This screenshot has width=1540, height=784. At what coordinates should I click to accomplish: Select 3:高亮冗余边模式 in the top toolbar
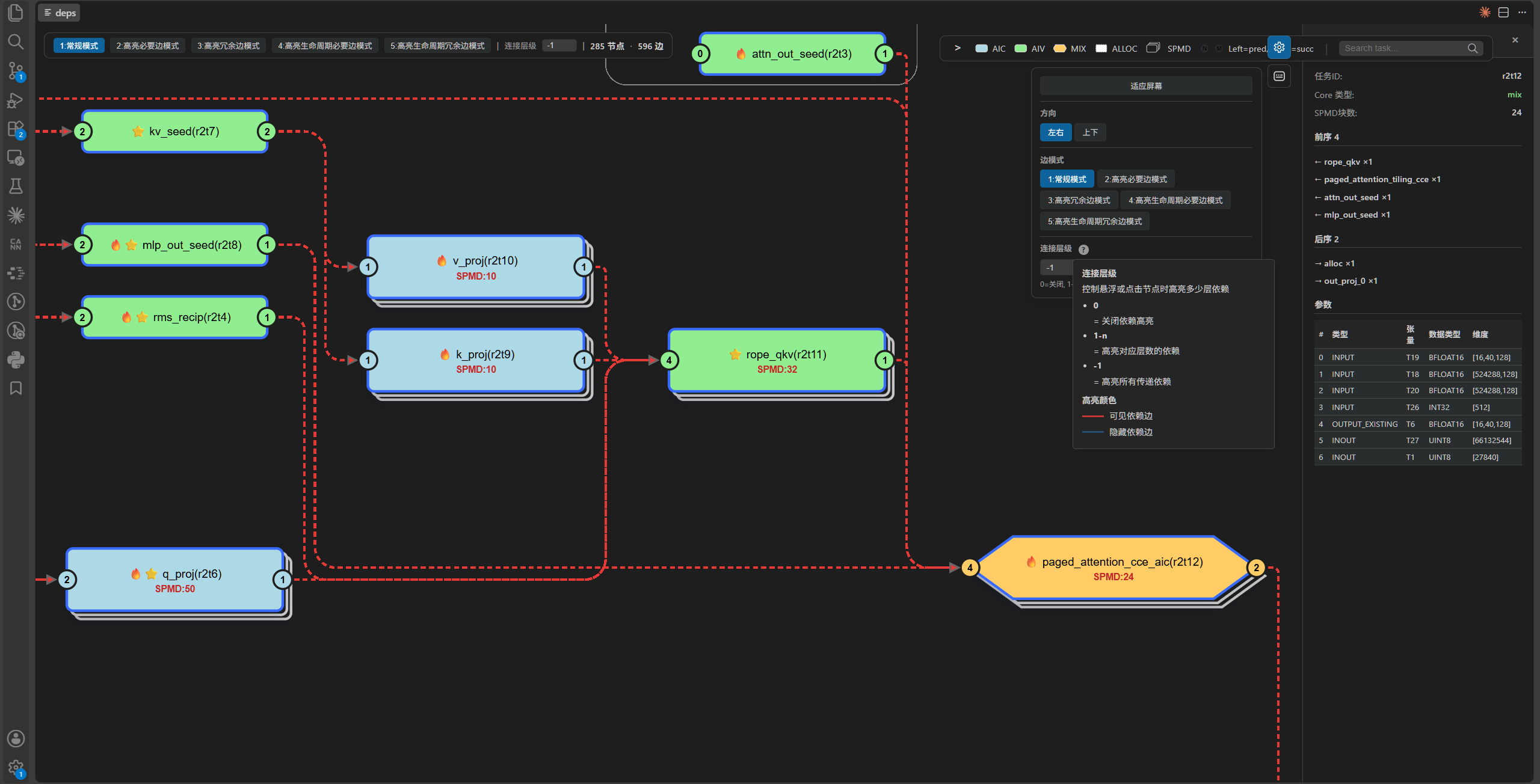tap(229, 46)
